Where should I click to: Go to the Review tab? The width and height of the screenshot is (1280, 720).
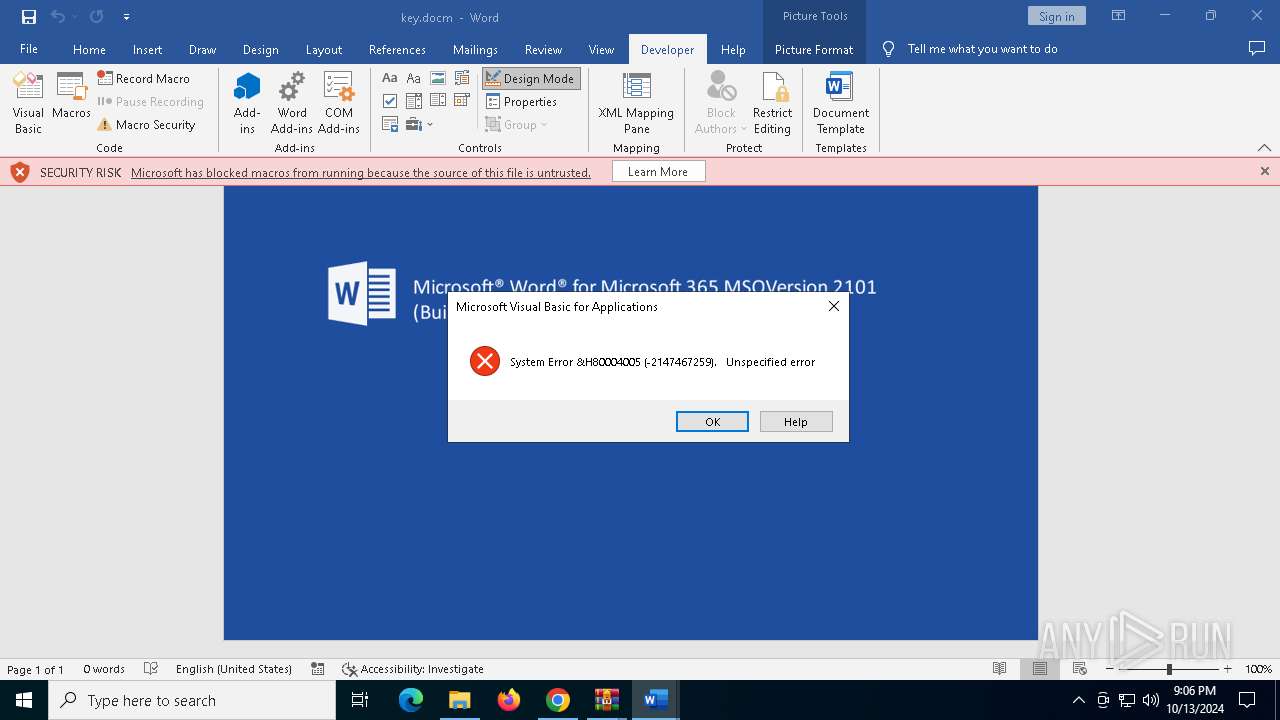coord(543,49)
